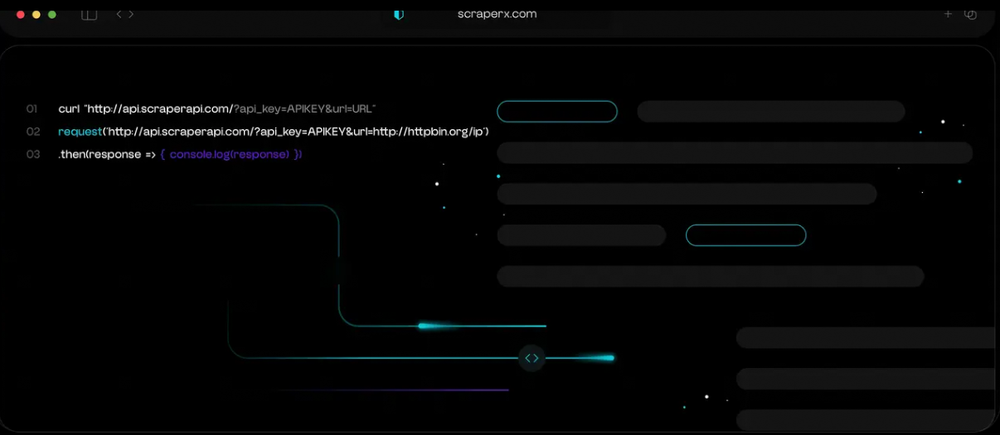Show the tab overview icon

pyautogui.click(x=971, y=14)
